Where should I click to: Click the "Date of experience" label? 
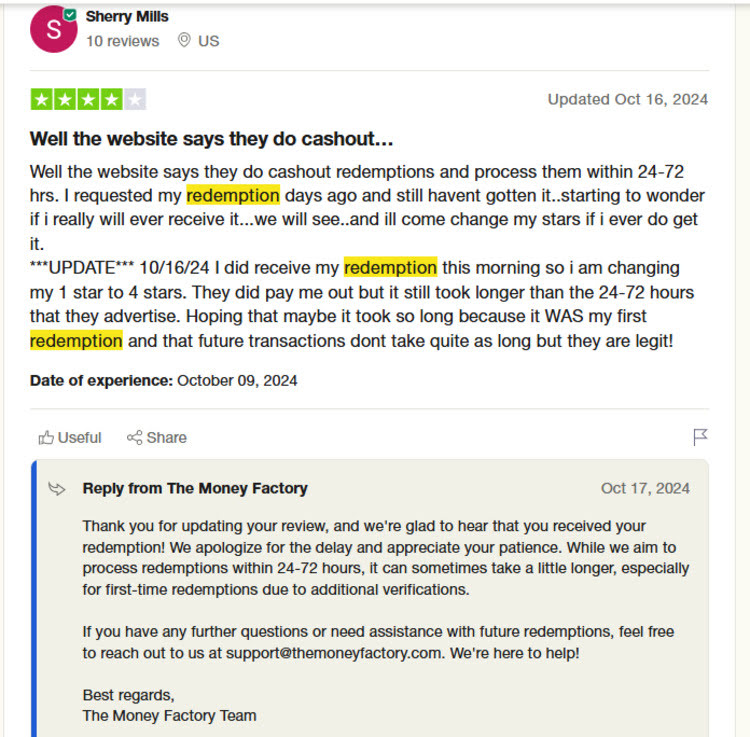pos(101,380)
